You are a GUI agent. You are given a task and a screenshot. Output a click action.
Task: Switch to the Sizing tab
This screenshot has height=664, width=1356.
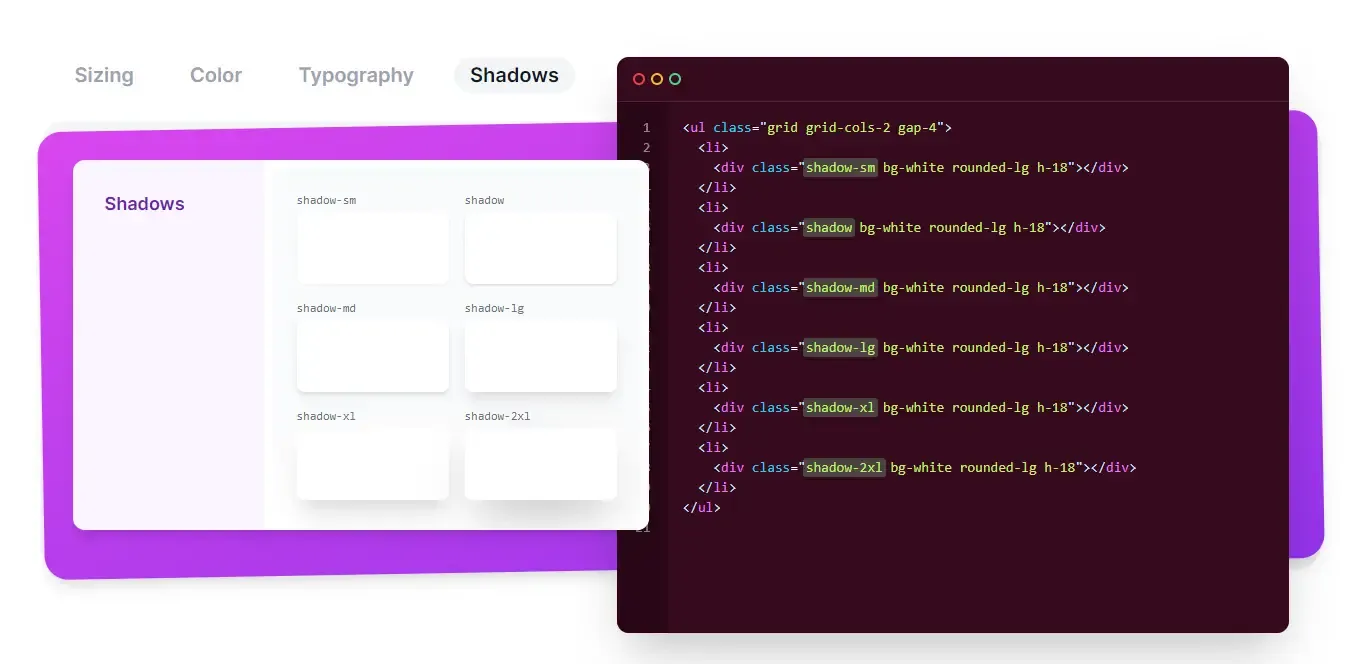[x=103, y=75]
